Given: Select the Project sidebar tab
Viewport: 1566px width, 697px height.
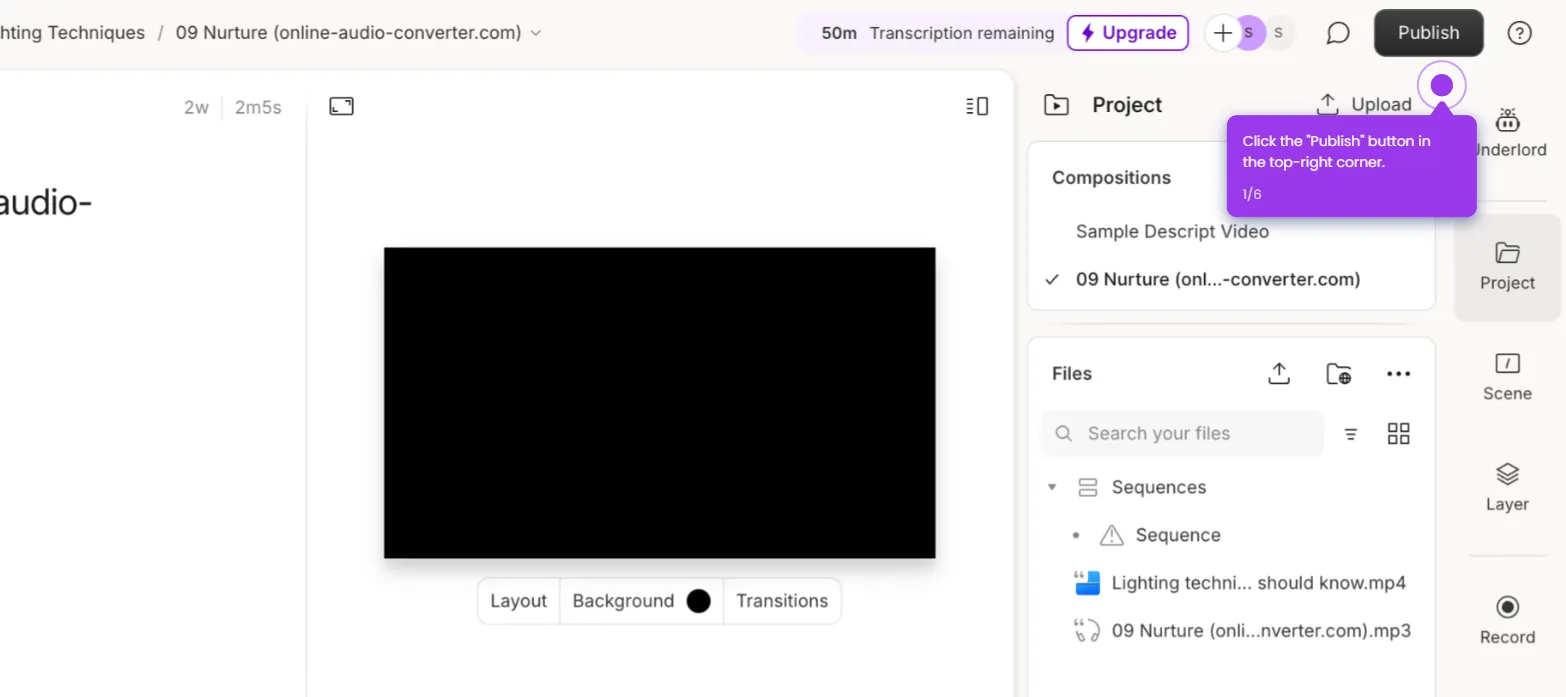Looking at the screenshot, I should click(1507, 267).
